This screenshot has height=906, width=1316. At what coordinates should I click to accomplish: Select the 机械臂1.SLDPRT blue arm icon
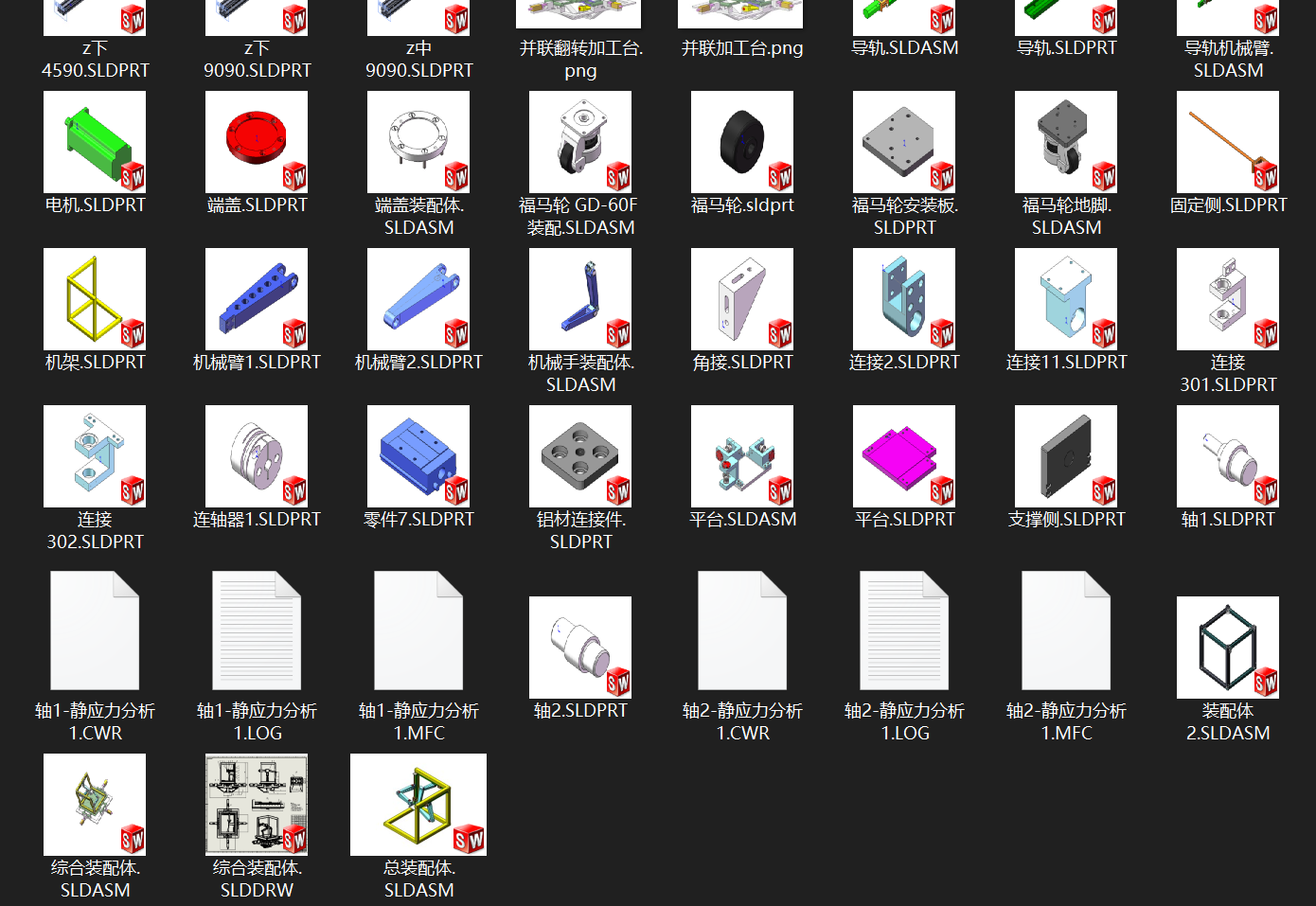point(257,299)
